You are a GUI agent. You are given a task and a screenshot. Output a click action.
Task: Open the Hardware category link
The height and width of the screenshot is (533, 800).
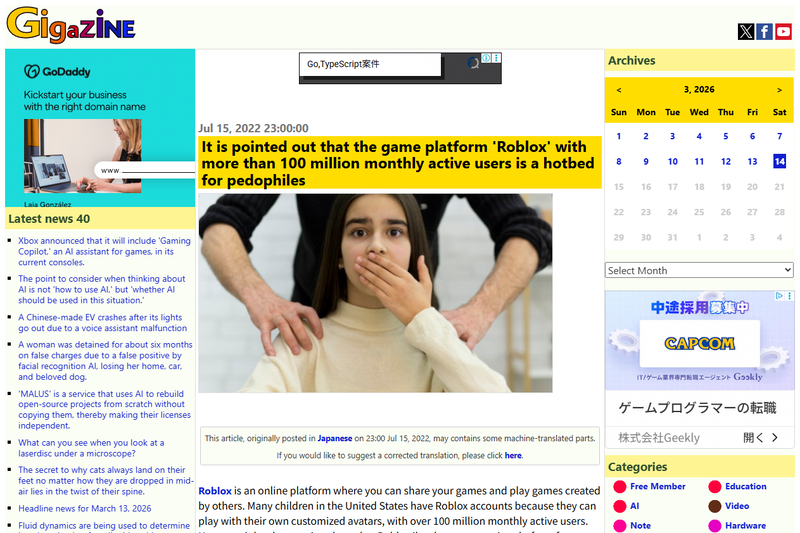[x=745, y=525]
